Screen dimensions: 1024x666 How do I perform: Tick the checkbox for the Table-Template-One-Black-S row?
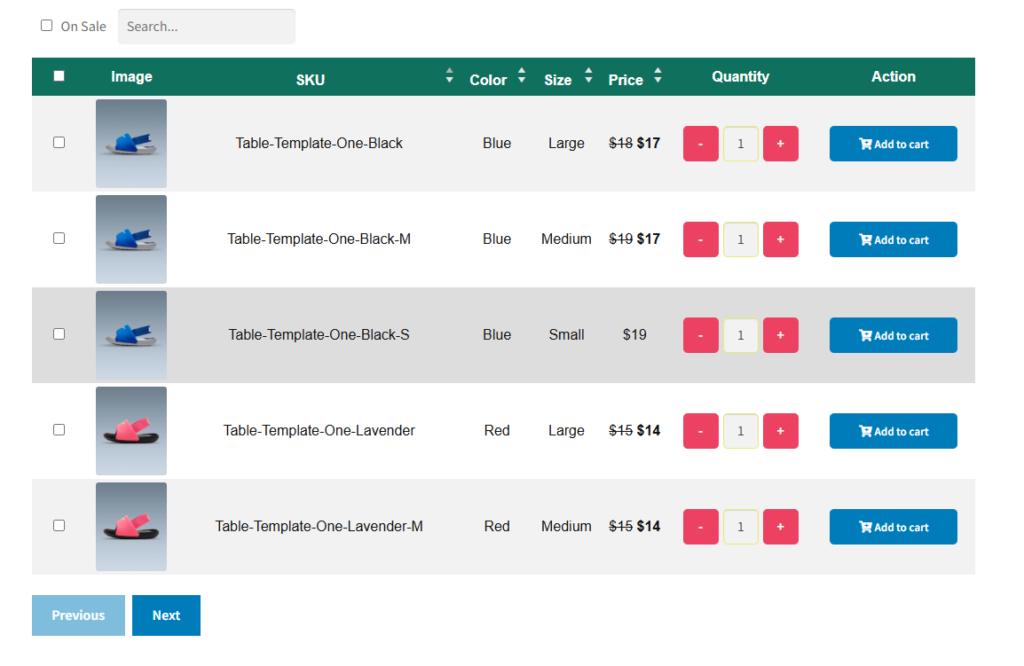pyautogui.click(x=58, y=335)
